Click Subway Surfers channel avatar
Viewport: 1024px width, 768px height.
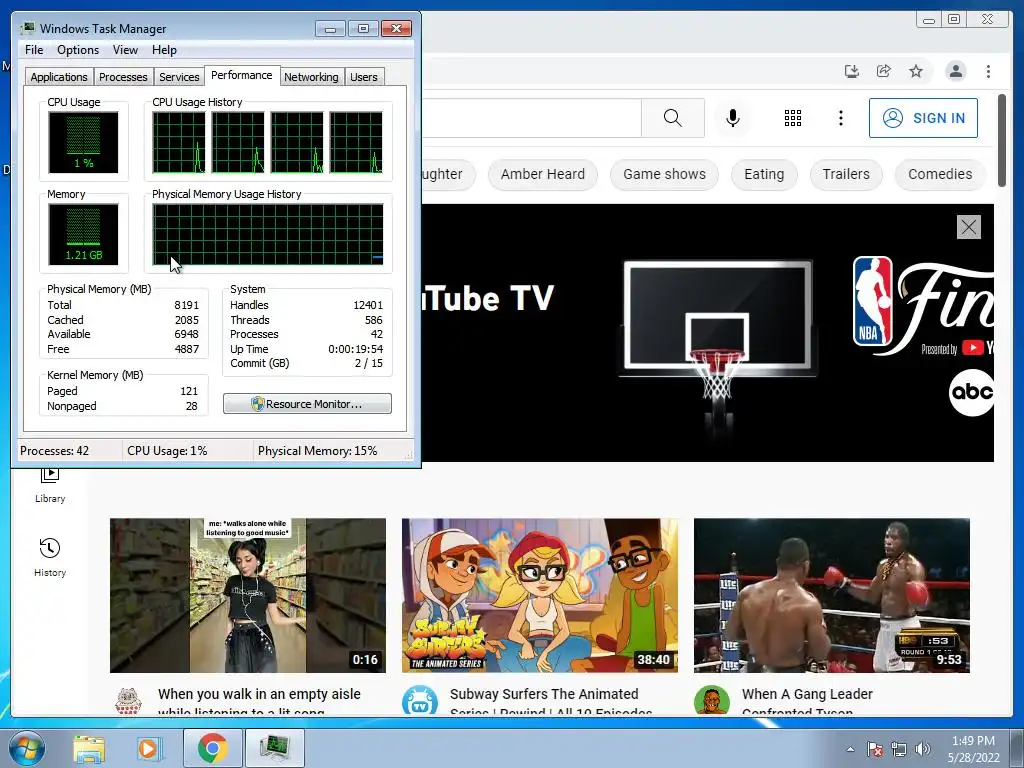click(420, 701)
